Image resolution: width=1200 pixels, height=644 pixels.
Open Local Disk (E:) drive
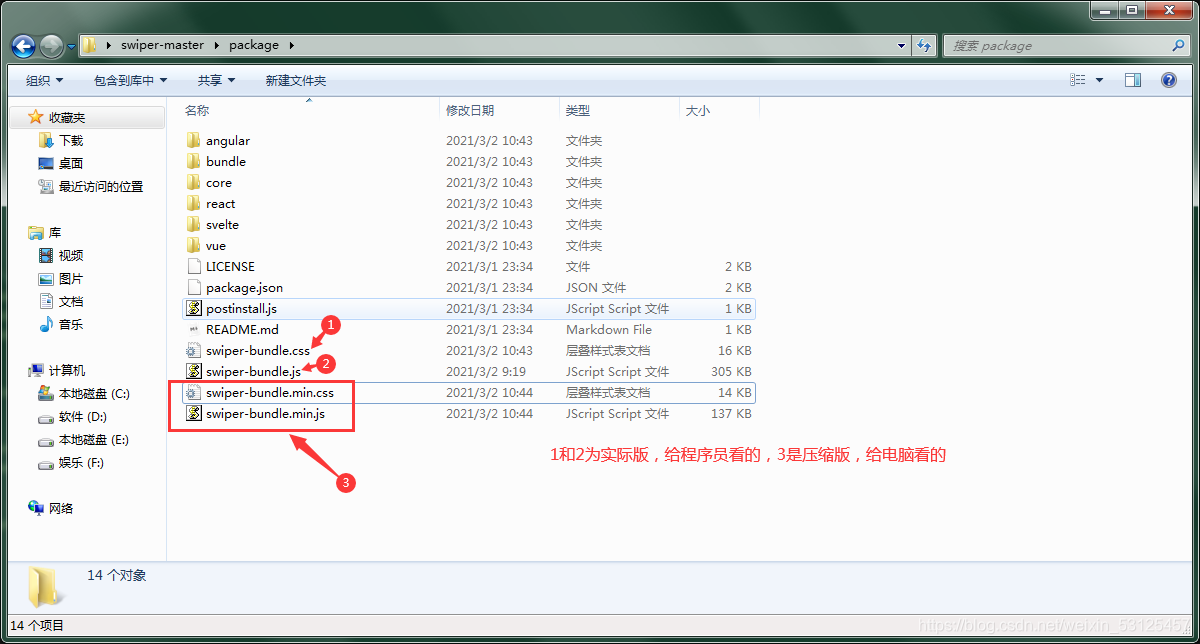pos(93,440)
